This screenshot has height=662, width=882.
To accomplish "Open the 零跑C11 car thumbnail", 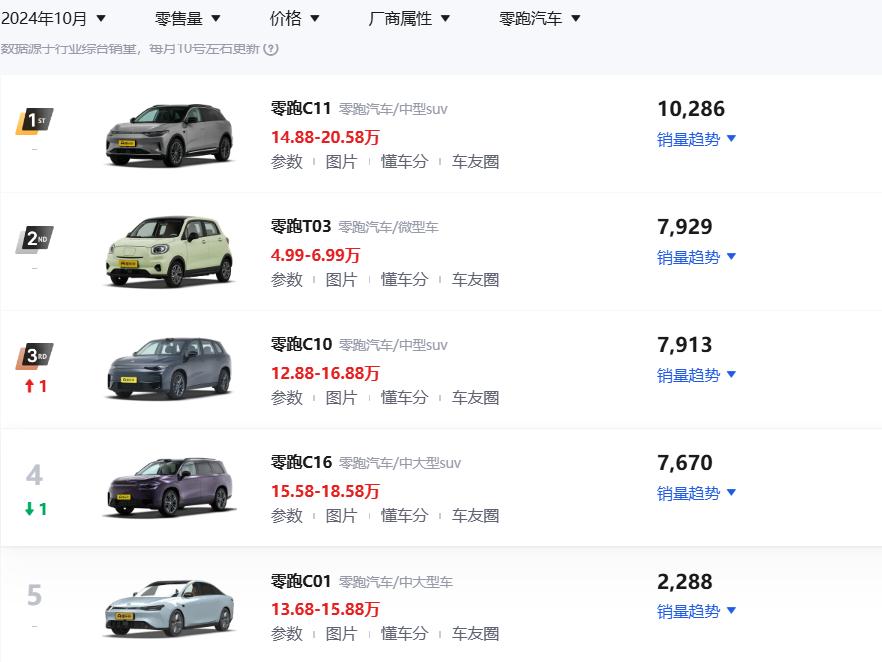I will (169, 134).
